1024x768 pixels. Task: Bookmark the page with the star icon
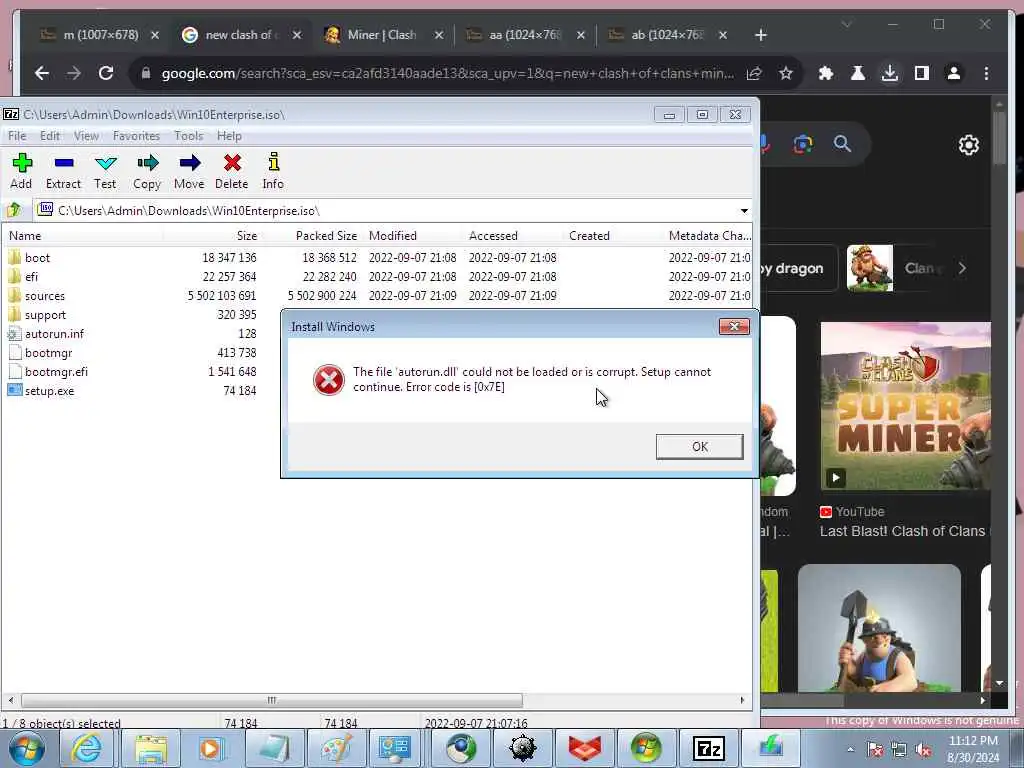[x=786, y=73]
